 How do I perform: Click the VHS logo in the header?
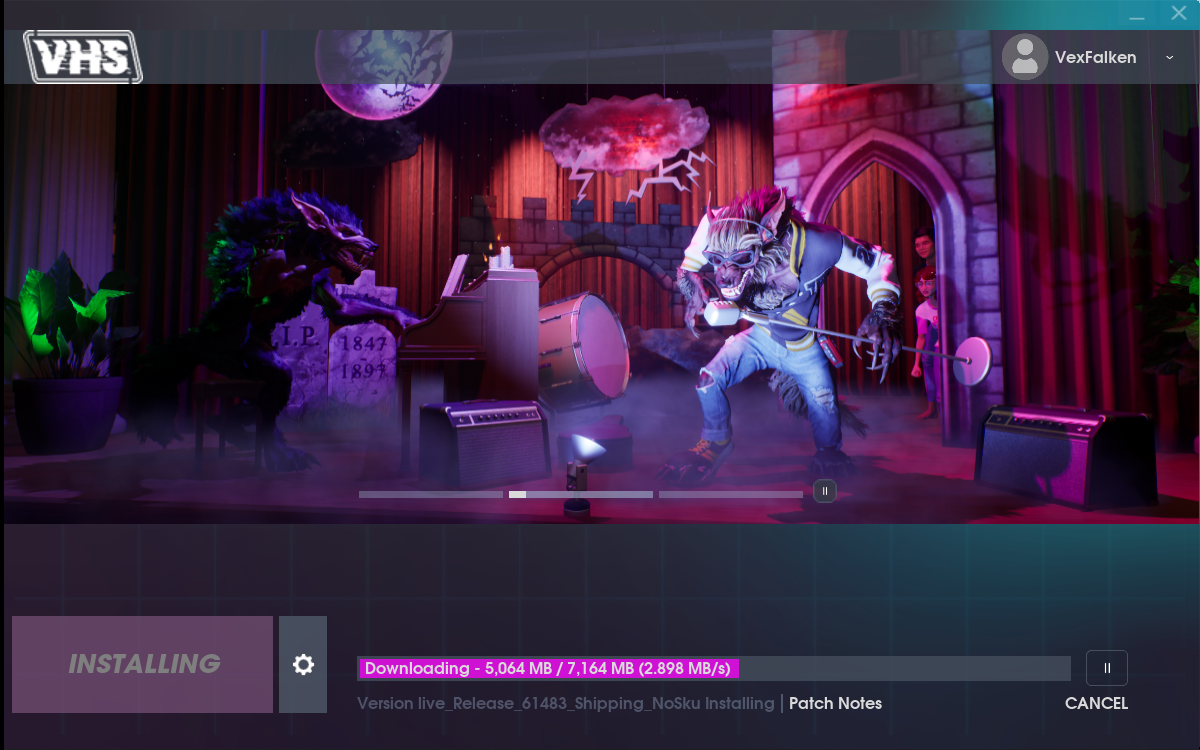(x=83, y=57)
